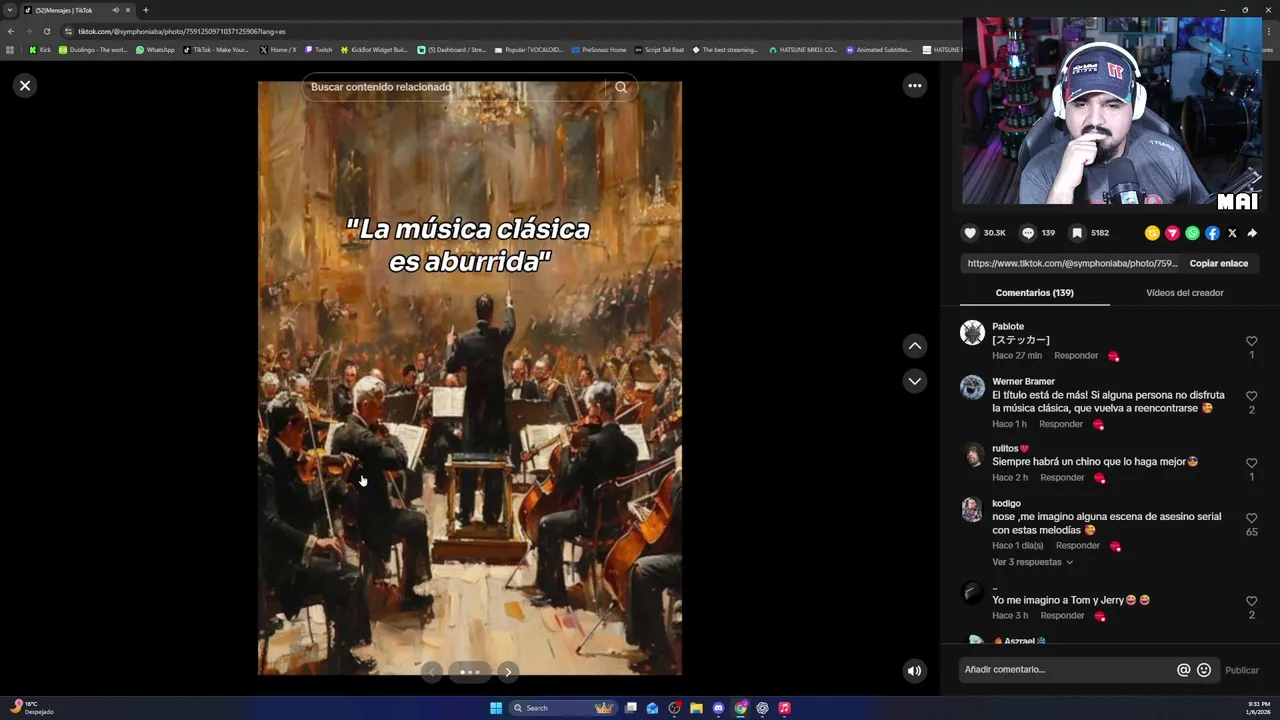Open the Duolingo bookmark
Viewport: 1280px width, 720px height.
93,50
